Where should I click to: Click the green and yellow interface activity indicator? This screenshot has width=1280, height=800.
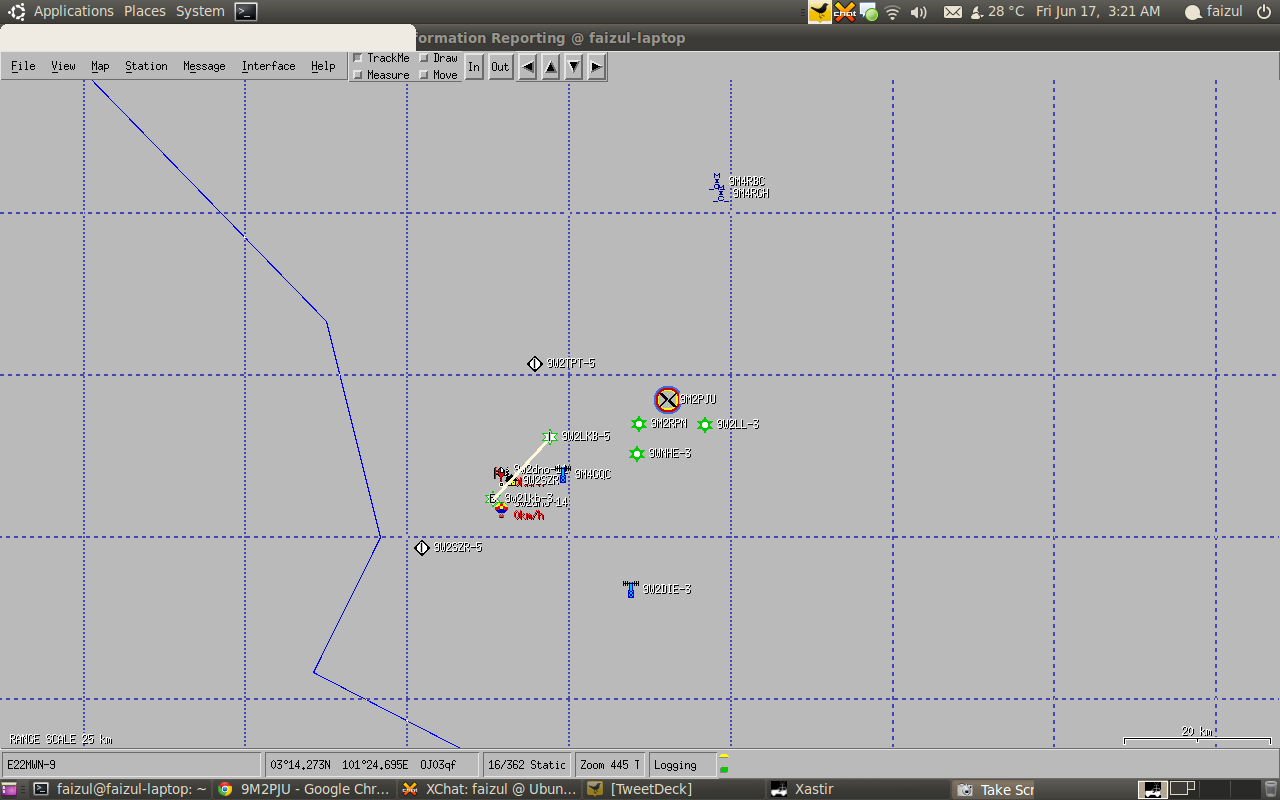tap(724, 764)
